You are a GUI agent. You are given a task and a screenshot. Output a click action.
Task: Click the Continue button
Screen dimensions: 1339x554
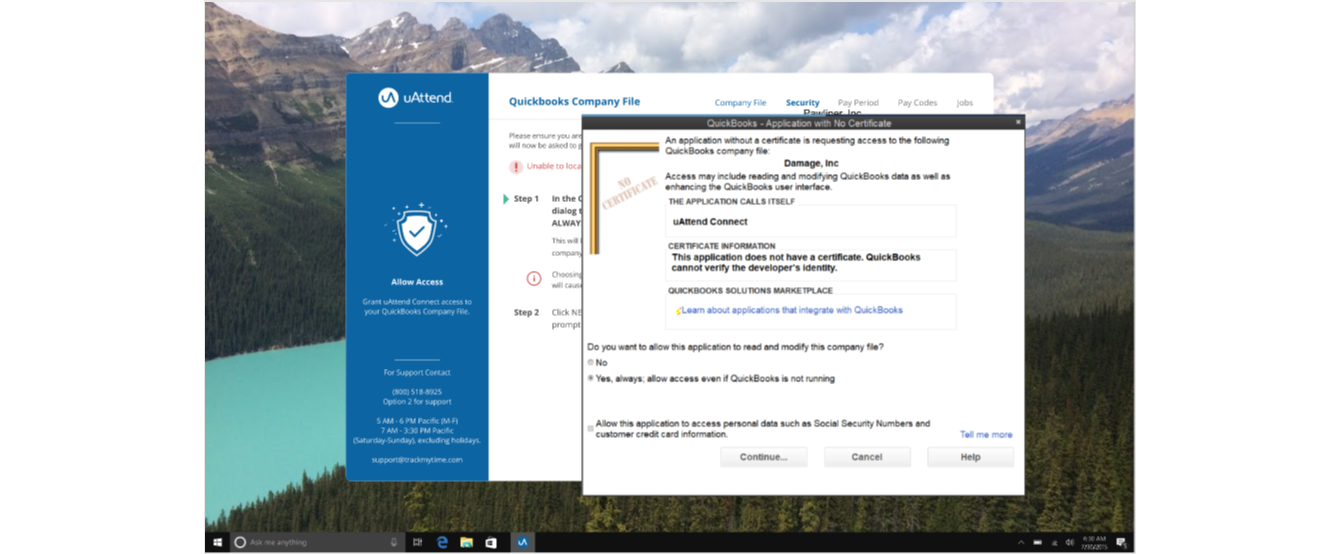pos(764,457)
